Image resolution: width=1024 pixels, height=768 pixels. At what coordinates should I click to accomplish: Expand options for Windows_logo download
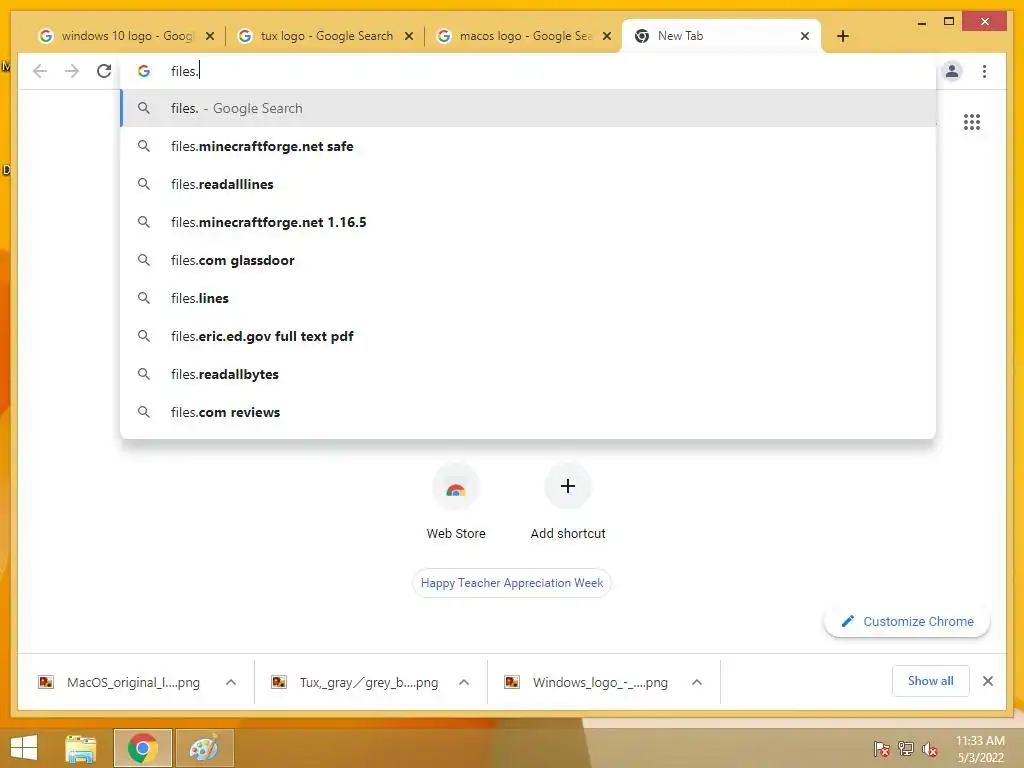point(697,682)
